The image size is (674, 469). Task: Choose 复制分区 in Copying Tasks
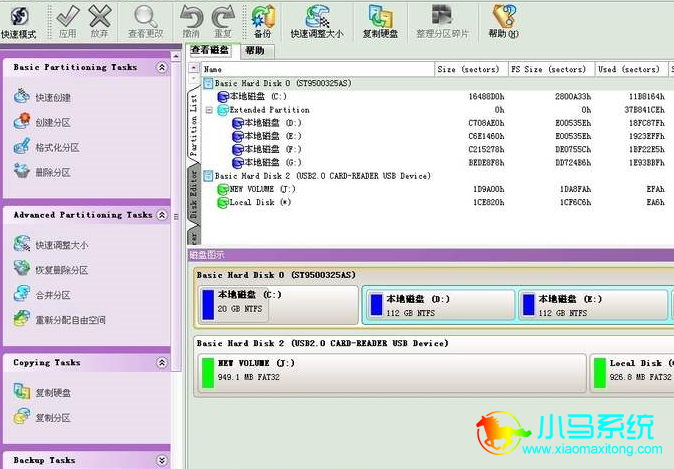42,417
